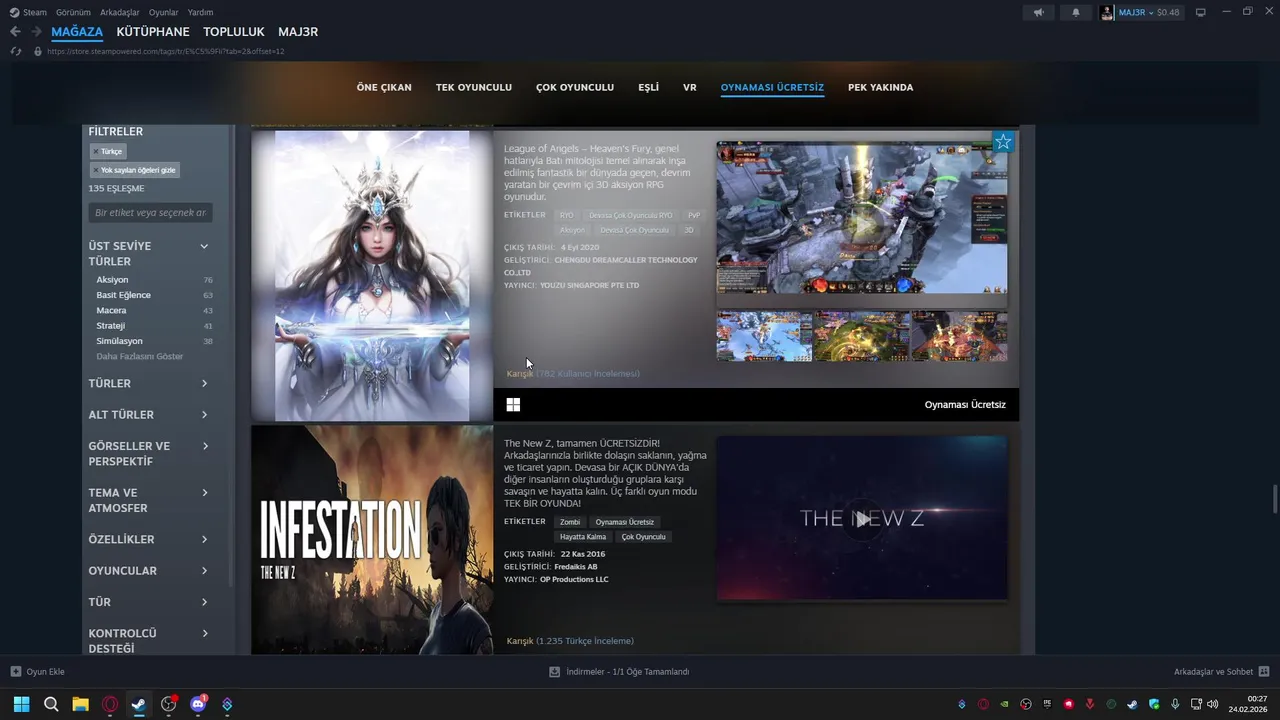Open the Fredaikis AB developer link
The width and height of the screenshot is (1280, 720).
(576, 567)
